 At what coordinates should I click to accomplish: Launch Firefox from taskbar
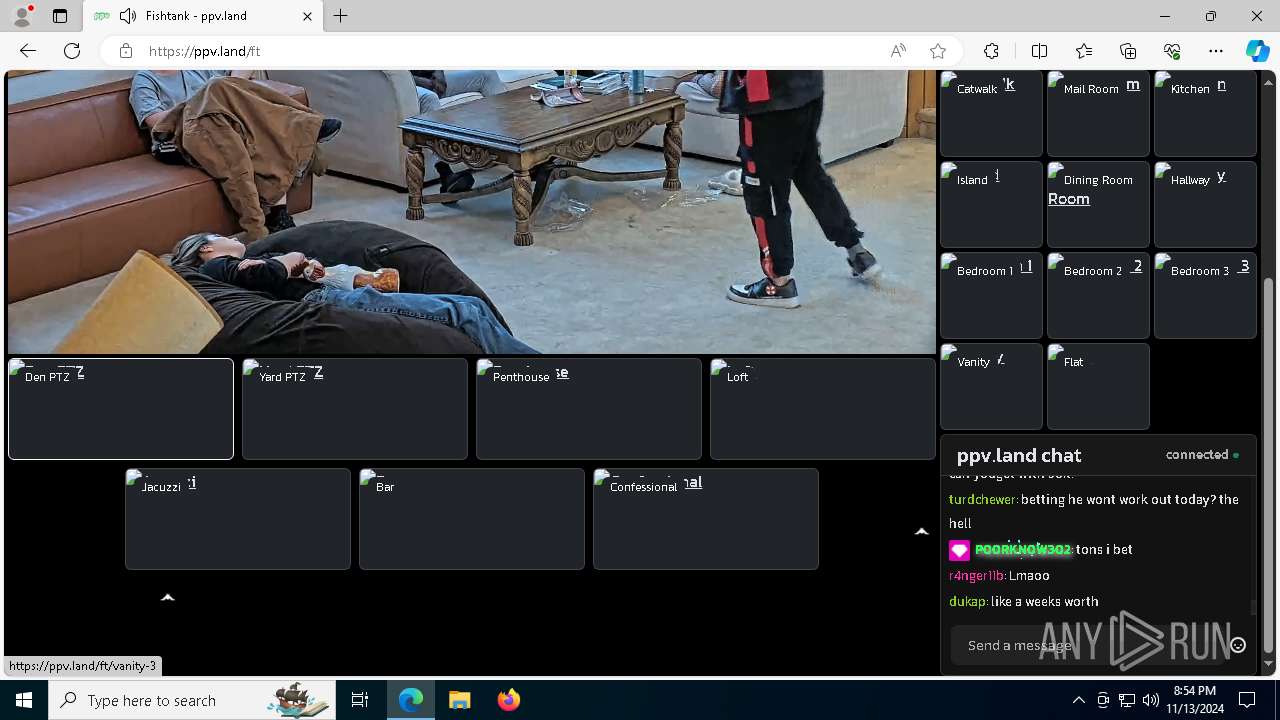coord(509,700)
